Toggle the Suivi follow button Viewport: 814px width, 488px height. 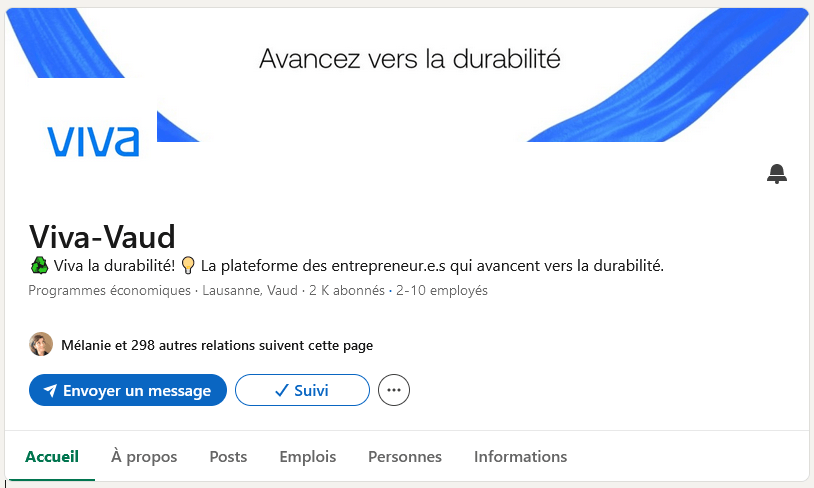(302, 391)
